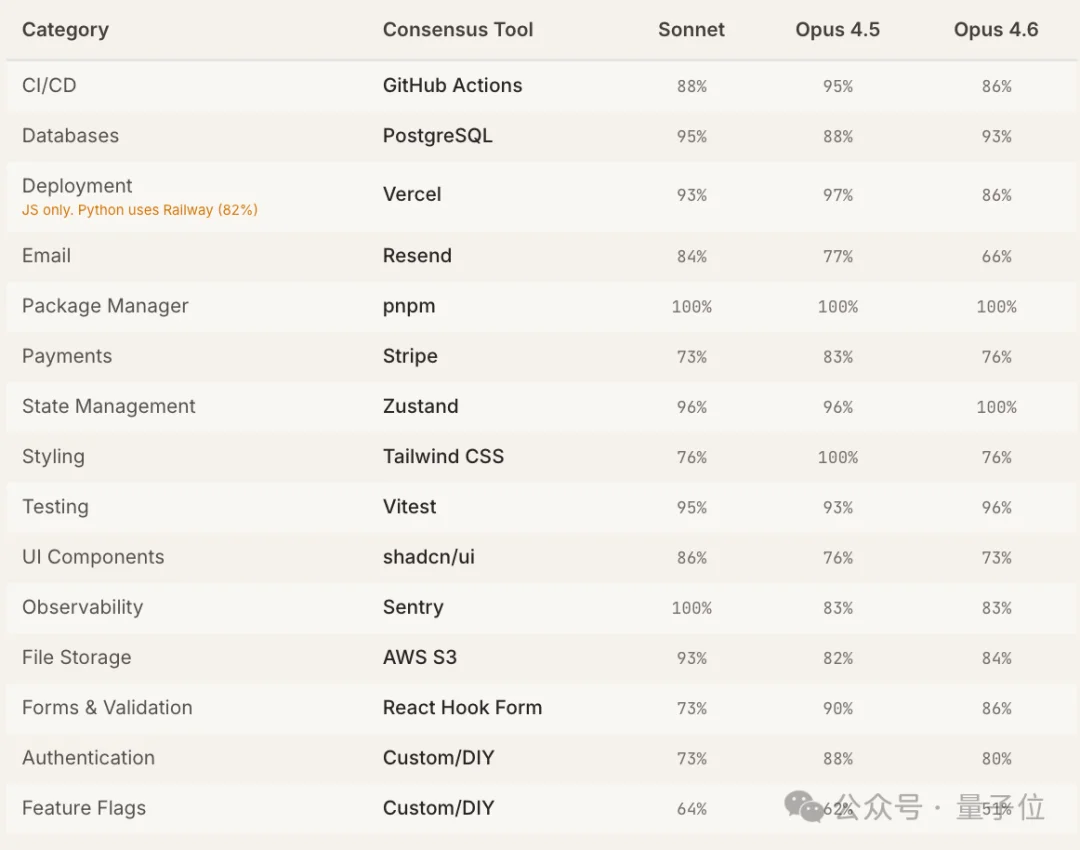Click the Zustand tool name
This screenshot has width=1080, height=850.
[x=420, y=407]
